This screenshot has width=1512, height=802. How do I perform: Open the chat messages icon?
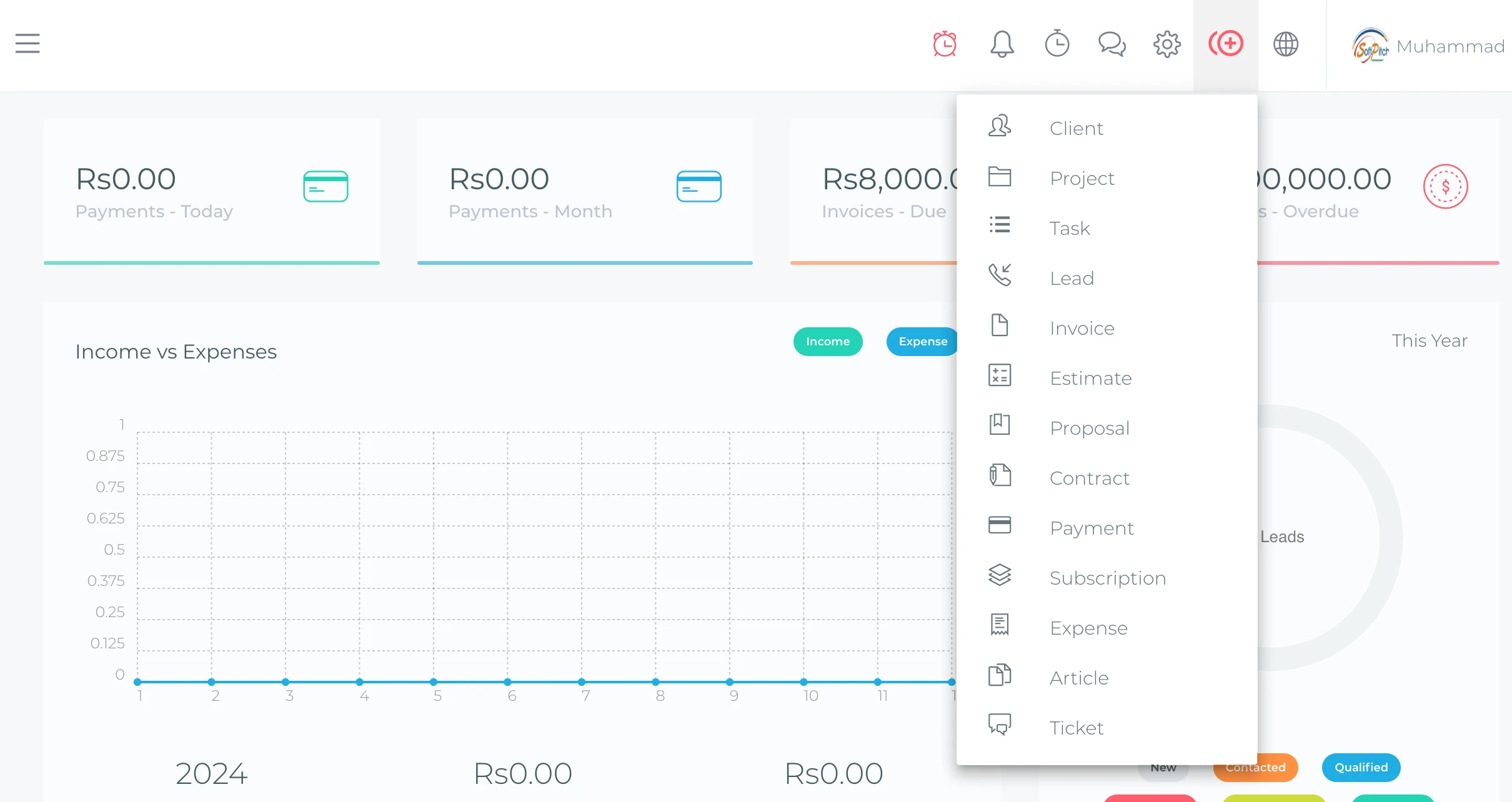tap(1112, 44)
